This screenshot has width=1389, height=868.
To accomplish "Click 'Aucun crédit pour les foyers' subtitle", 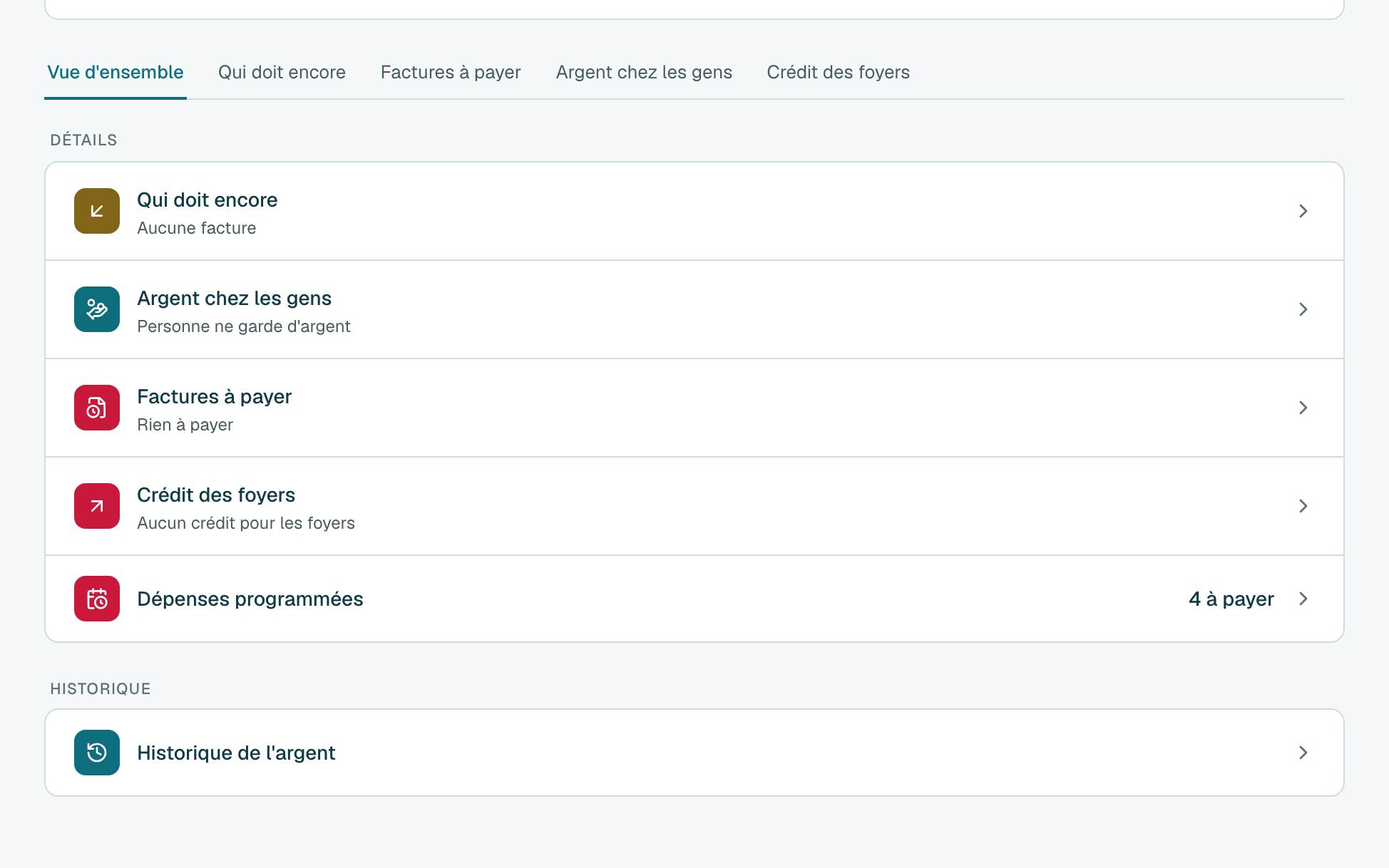I will (245, 523).
